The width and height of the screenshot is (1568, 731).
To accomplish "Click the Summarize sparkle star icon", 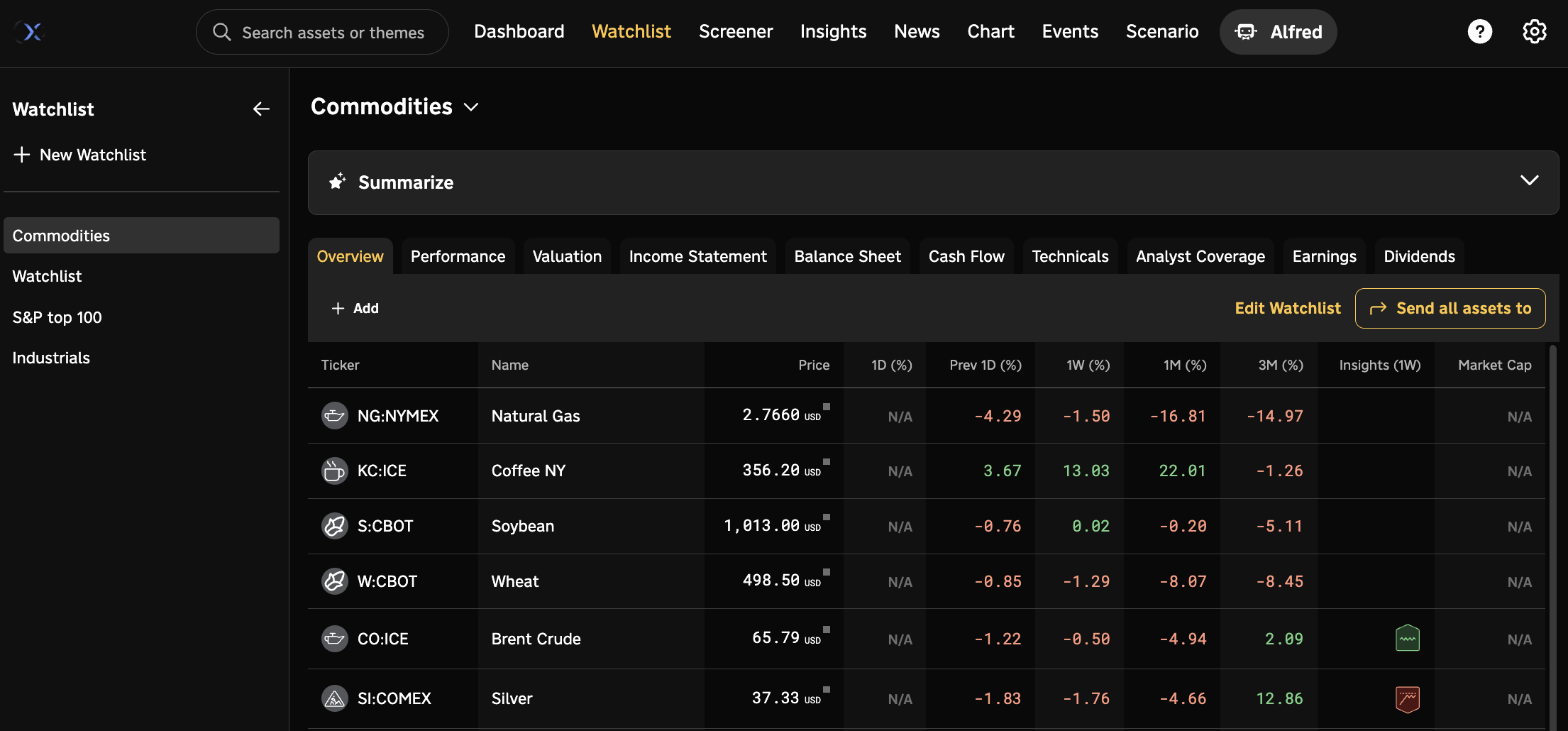I will [x=338, y=182].
